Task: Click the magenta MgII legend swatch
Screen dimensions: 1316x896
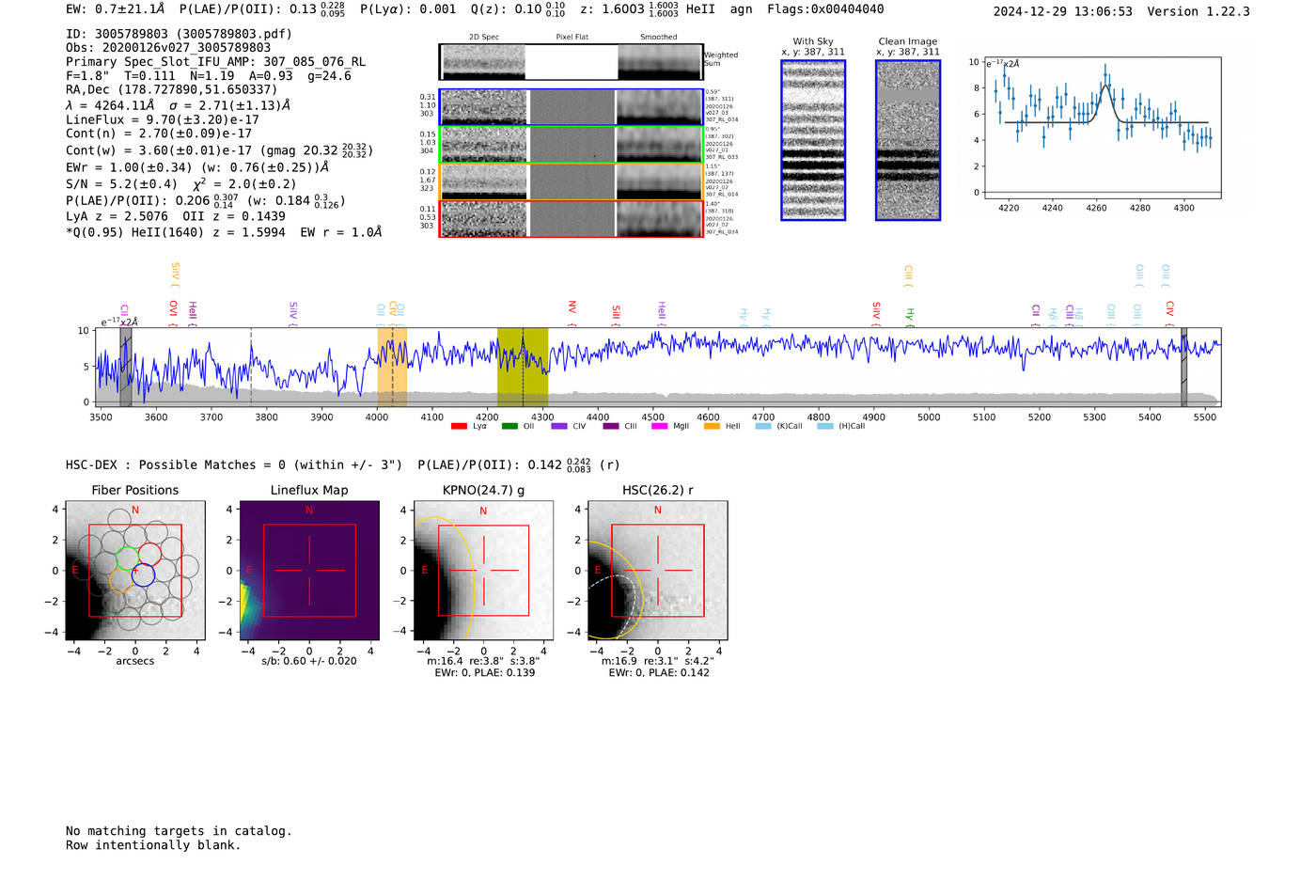Action: (659, 427)
